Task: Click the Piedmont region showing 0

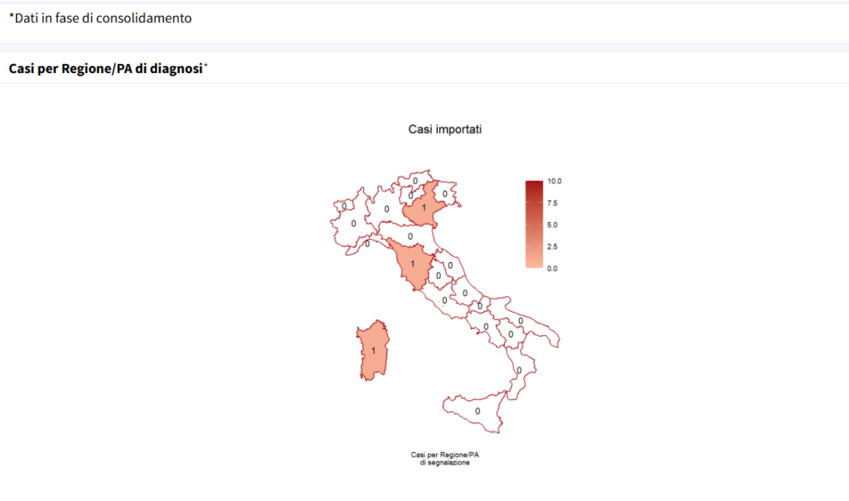Action: click(x=353, y=224)
